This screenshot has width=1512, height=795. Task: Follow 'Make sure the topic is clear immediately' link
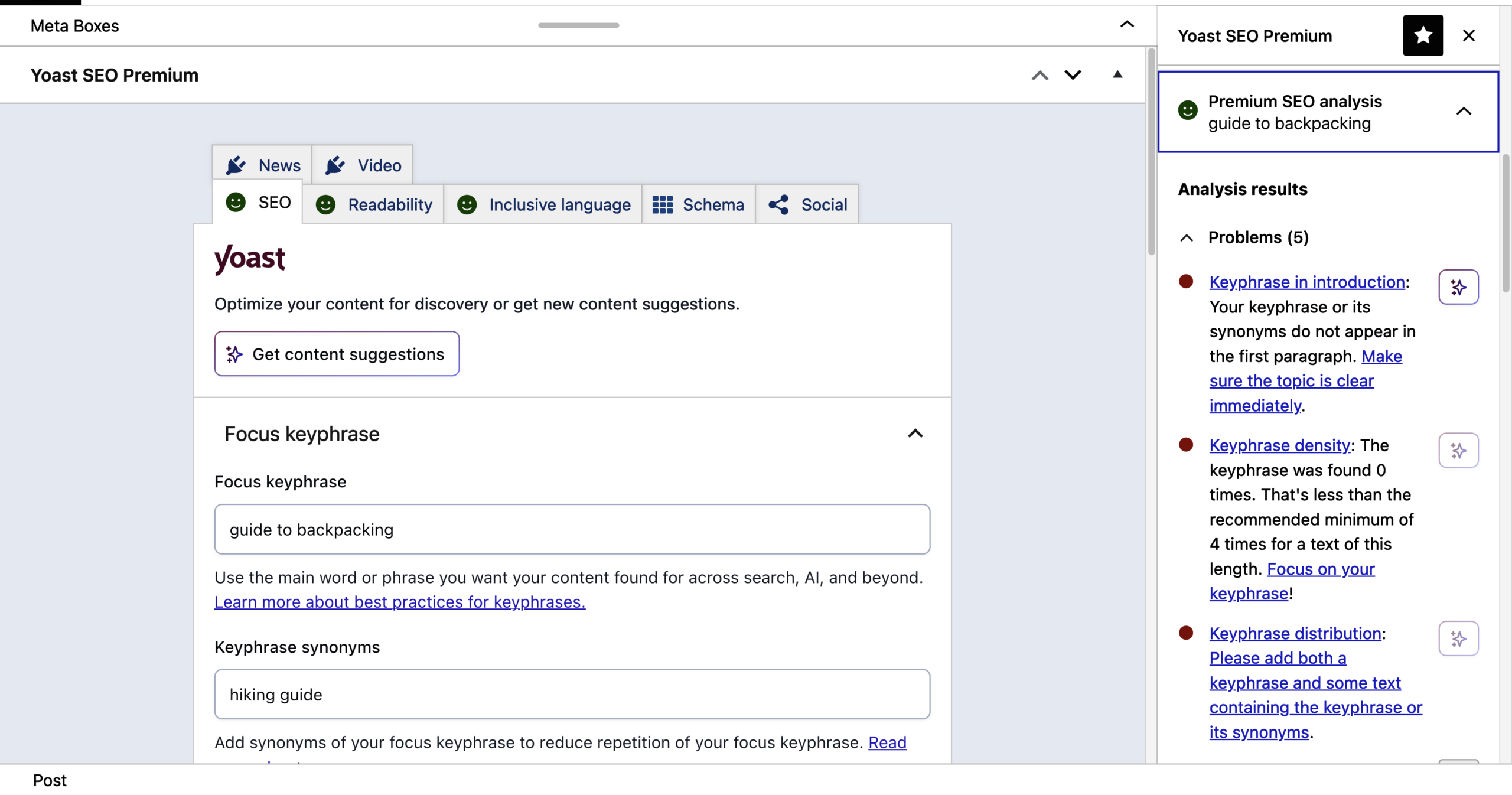[1292, 381]
